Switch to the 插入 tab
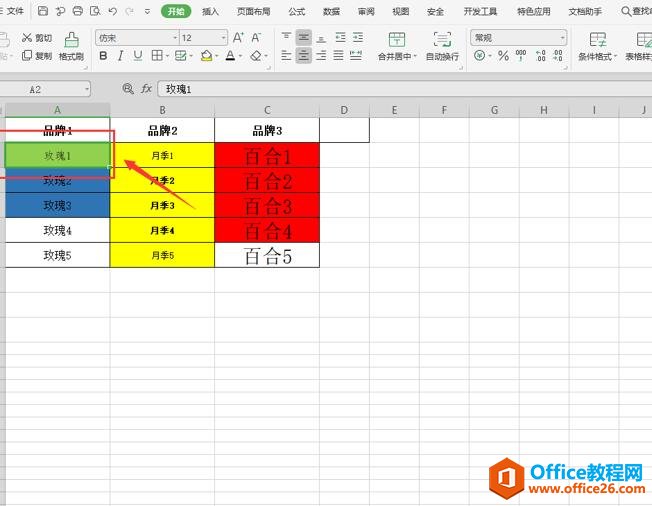The width and height of the screenshot is (652, 506). 210,12
